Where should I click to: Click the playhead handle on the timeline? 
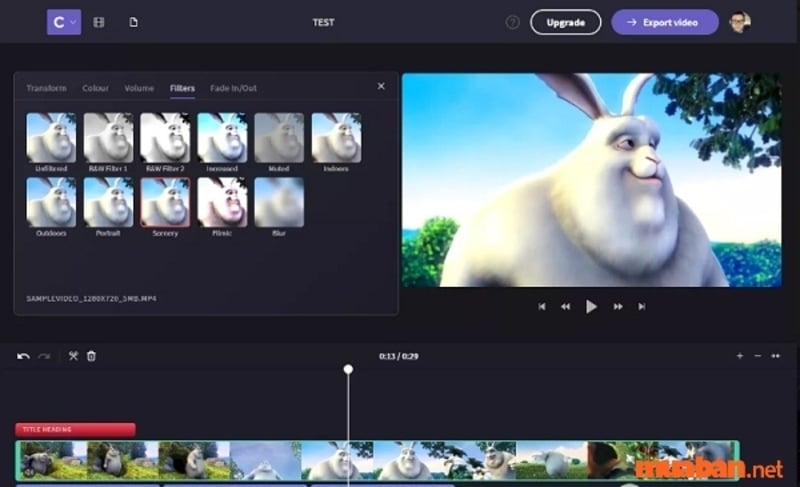[348, 369]
